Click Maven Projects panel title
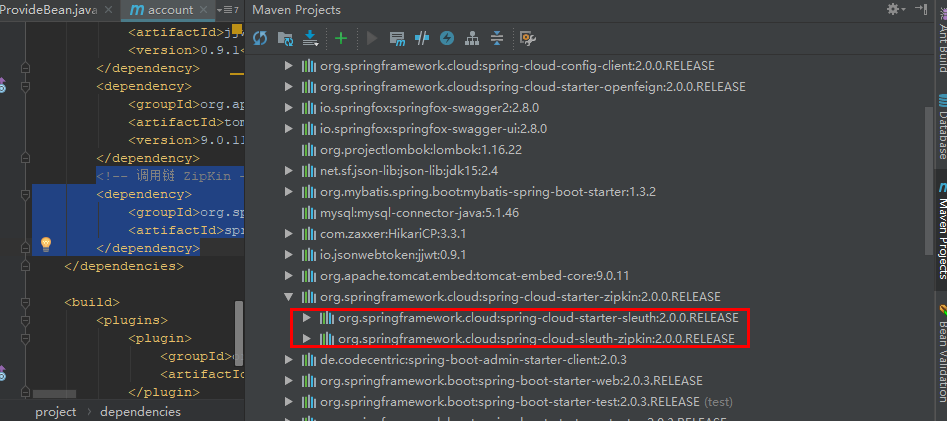The height and width of the screenshot is (421, 947). pyautogui.click(x=297, y=10)
